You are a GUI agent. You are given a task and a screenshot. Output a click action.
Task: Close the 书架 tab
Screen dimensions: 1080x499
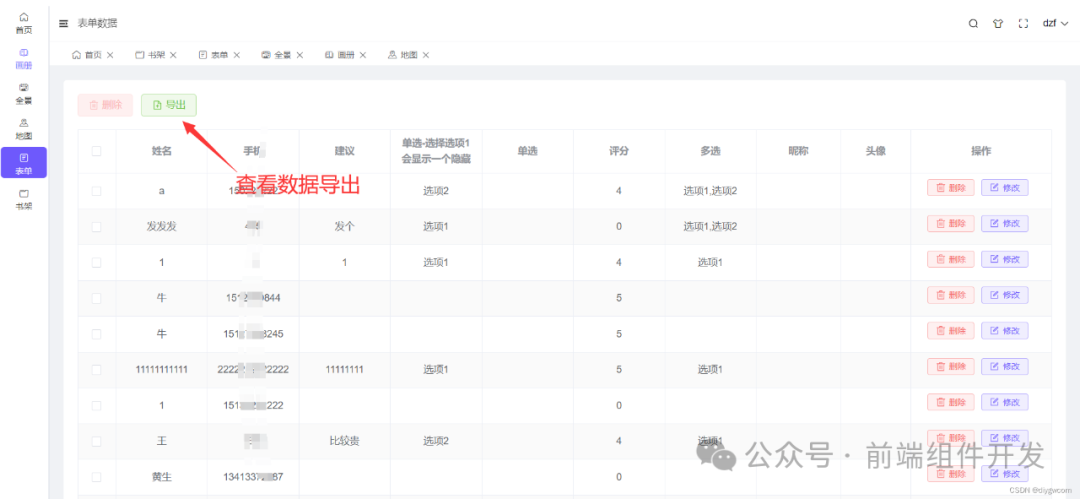pos(174,55)
